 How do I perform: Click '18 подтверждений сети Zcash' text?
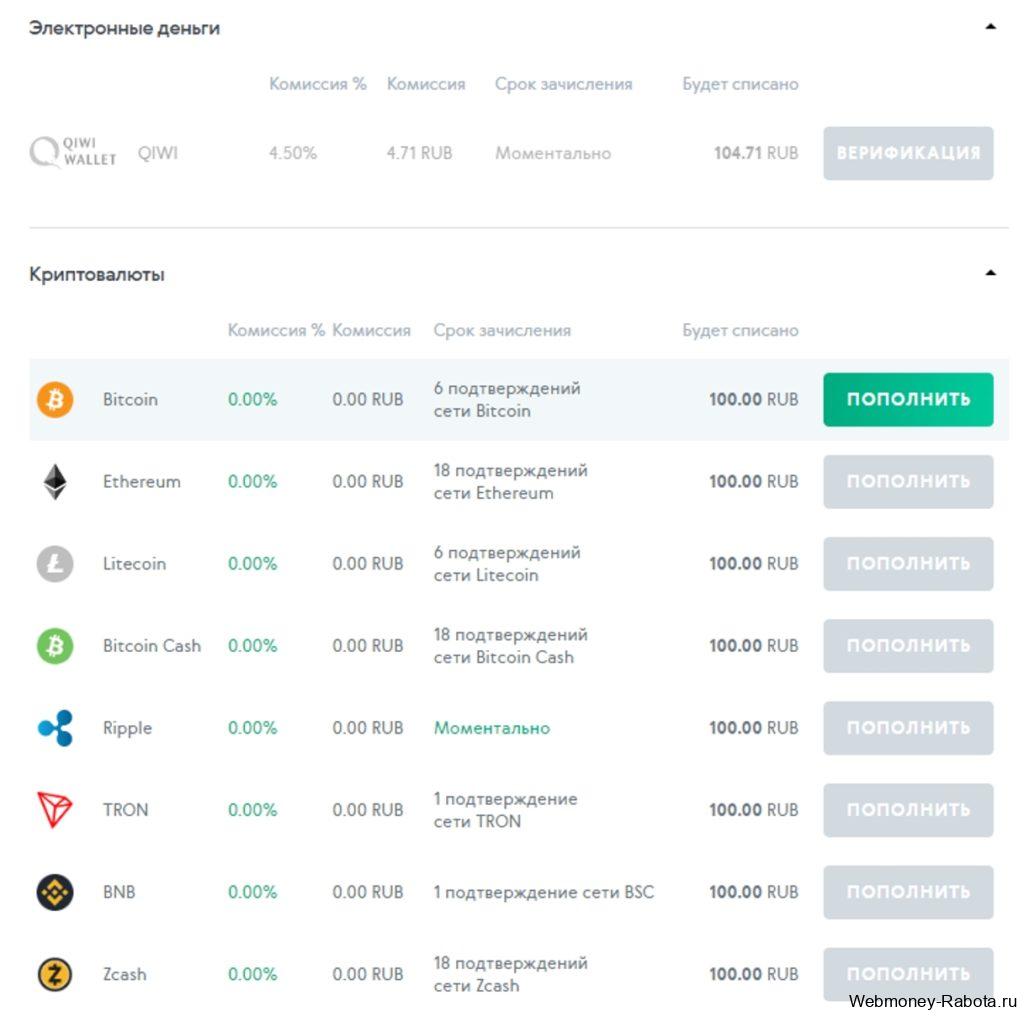click(511, 974)
